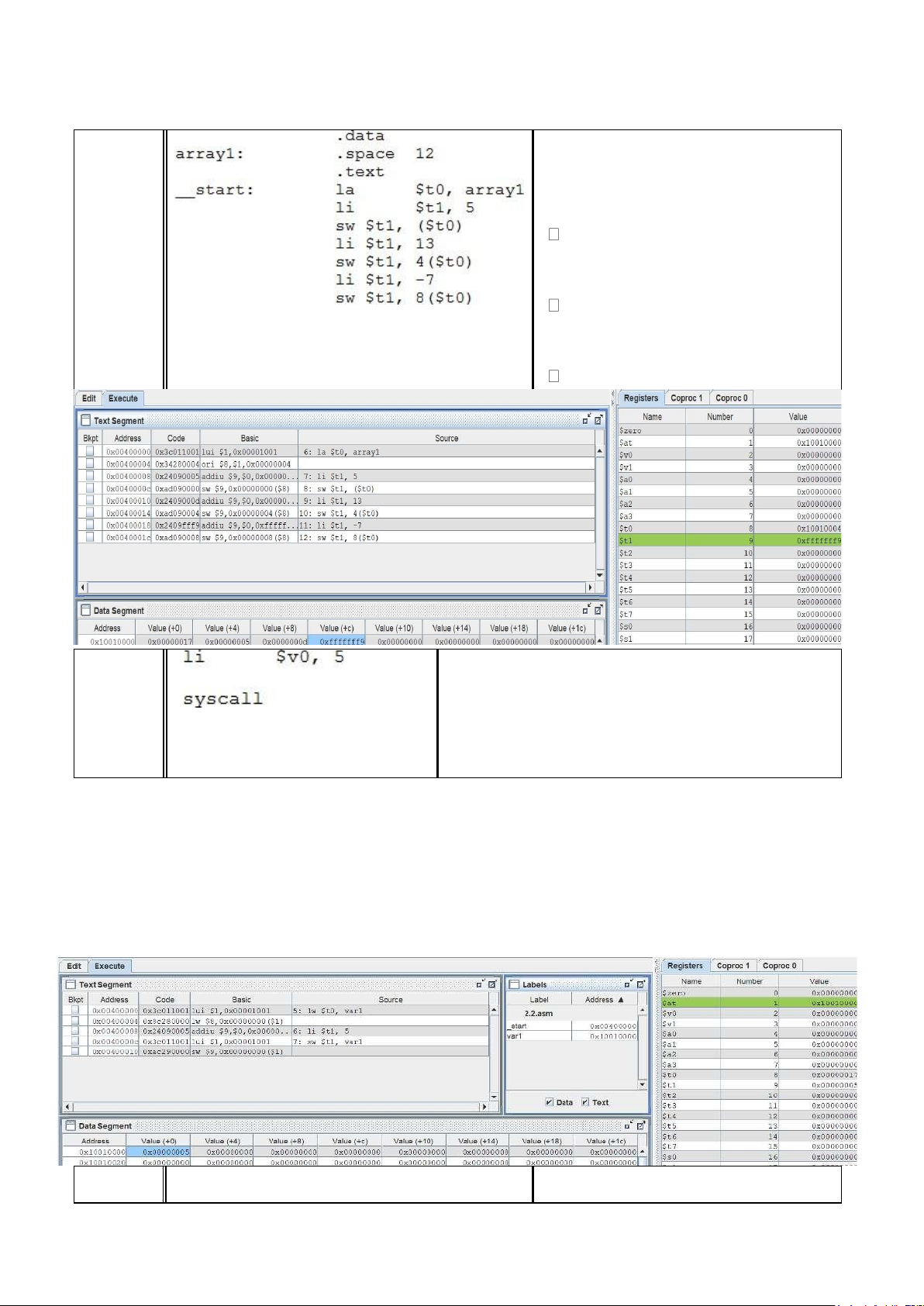Uncheck the Data checkbox in Labels panel
Viewport: 924px width, 1306px height.
coord(549,1102)
